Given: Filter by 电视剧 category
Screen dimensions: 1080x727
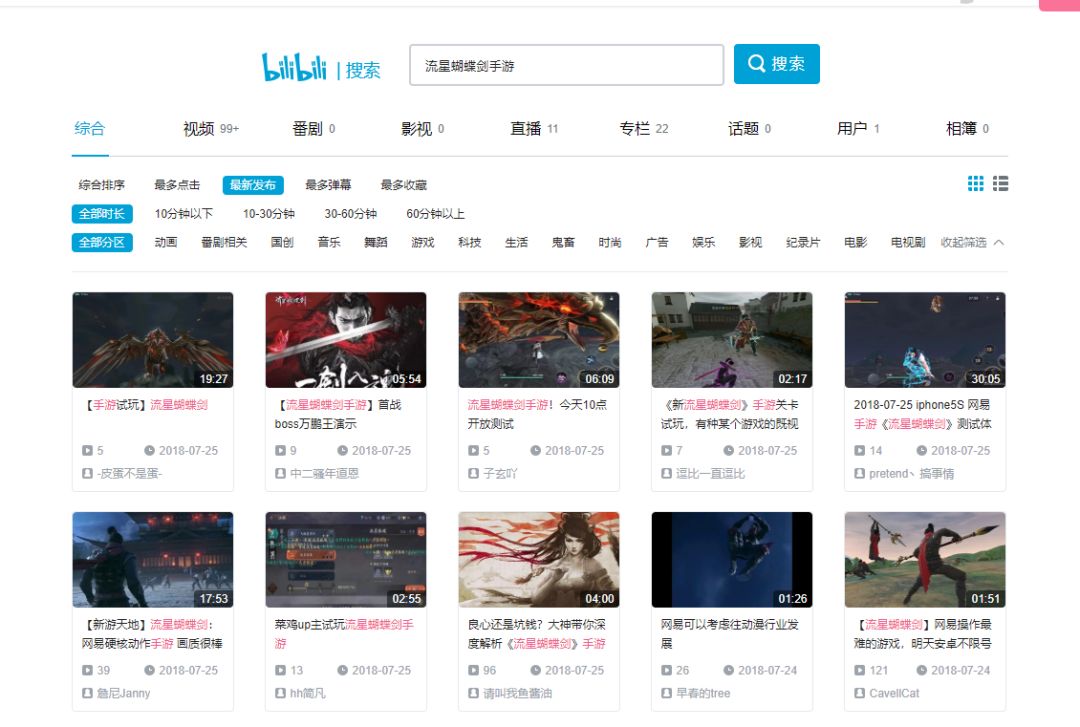Looking at the screenshot, I should pyautogui.click(x=908, y=243).
